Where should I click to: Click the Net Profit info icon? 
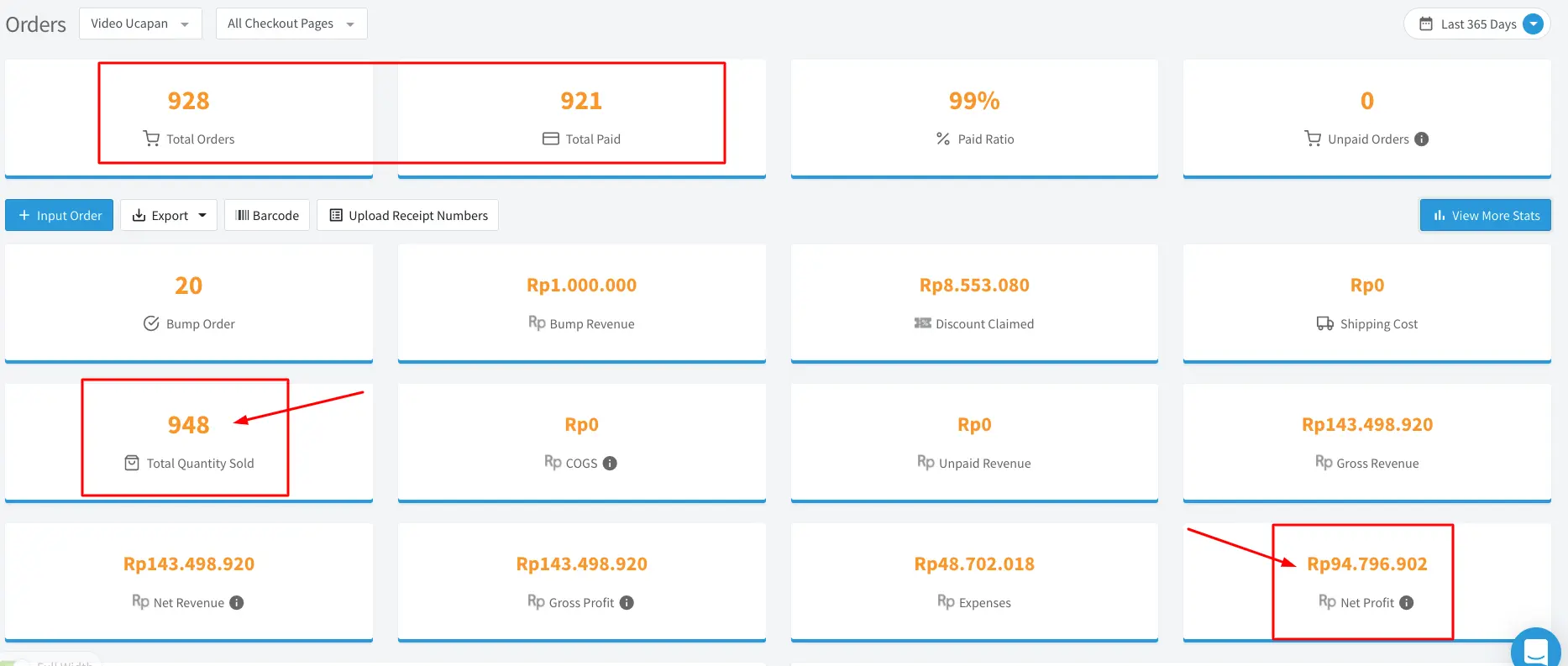point(1406,603)
